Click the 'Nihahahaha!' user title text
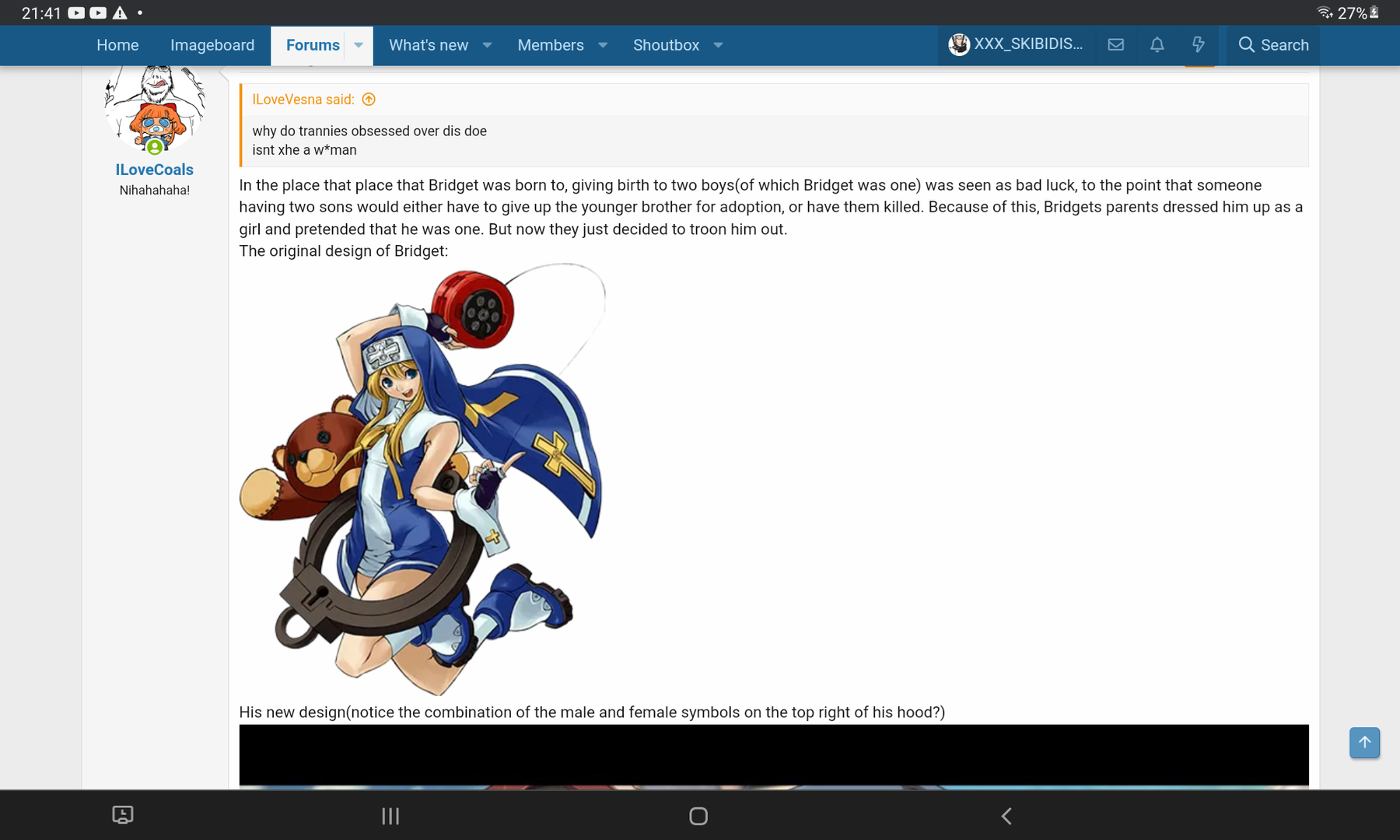This screenshot has height=840, width=1400. (x=154, y=190)
